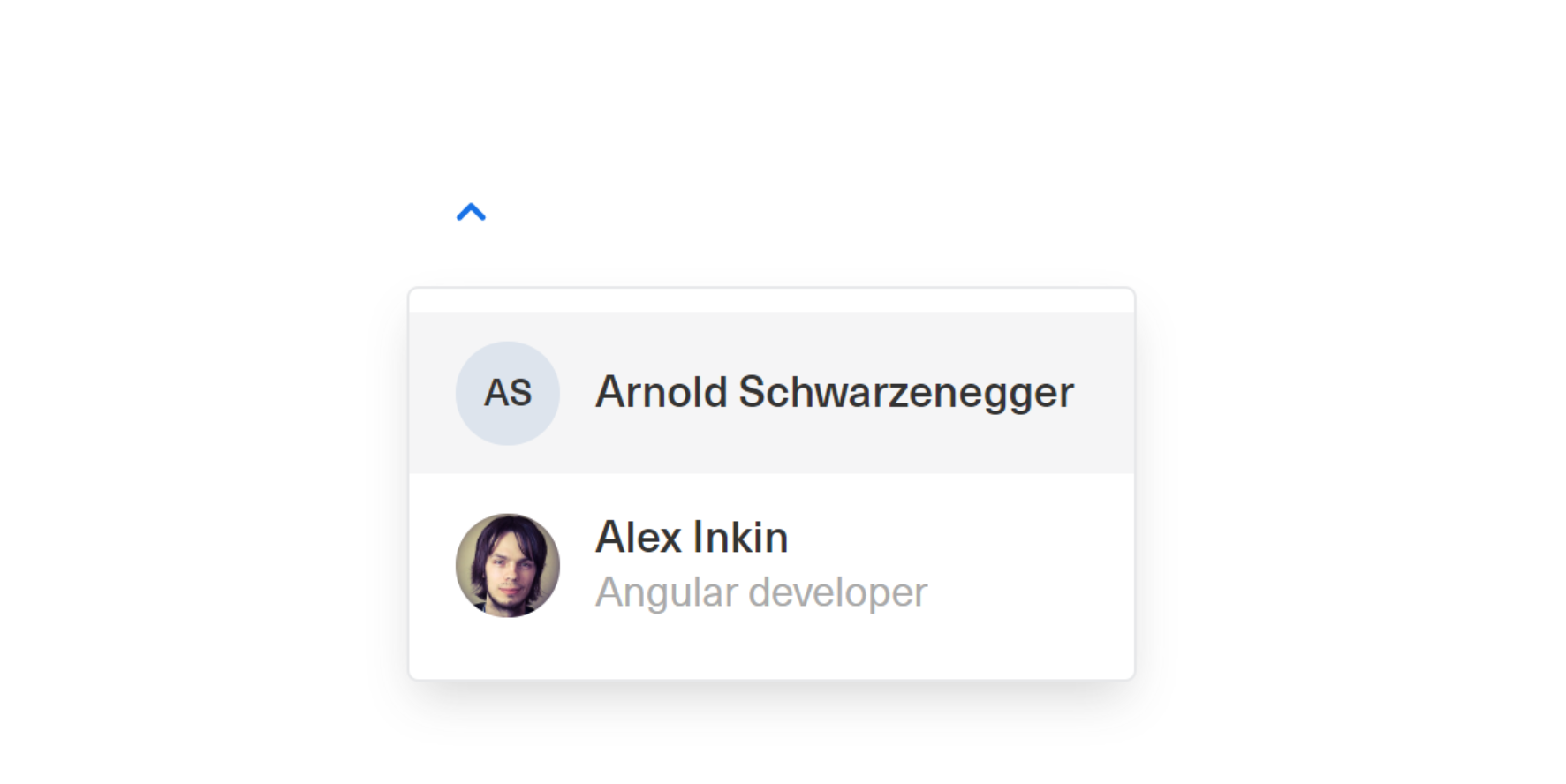The height and width of the screenshot is (784, 1566).
Task: Click the bottom row of the dropdown panel
Action: 773,565
